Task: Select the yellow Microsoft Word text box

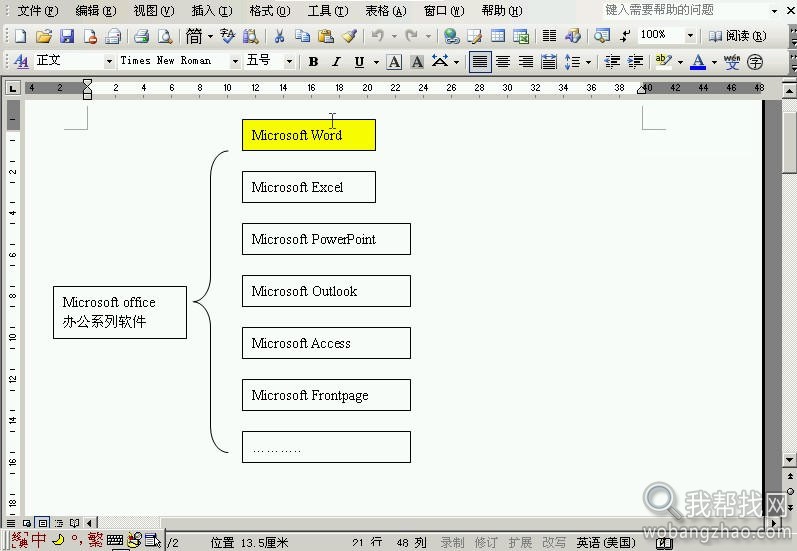Action: click(309, 135)
